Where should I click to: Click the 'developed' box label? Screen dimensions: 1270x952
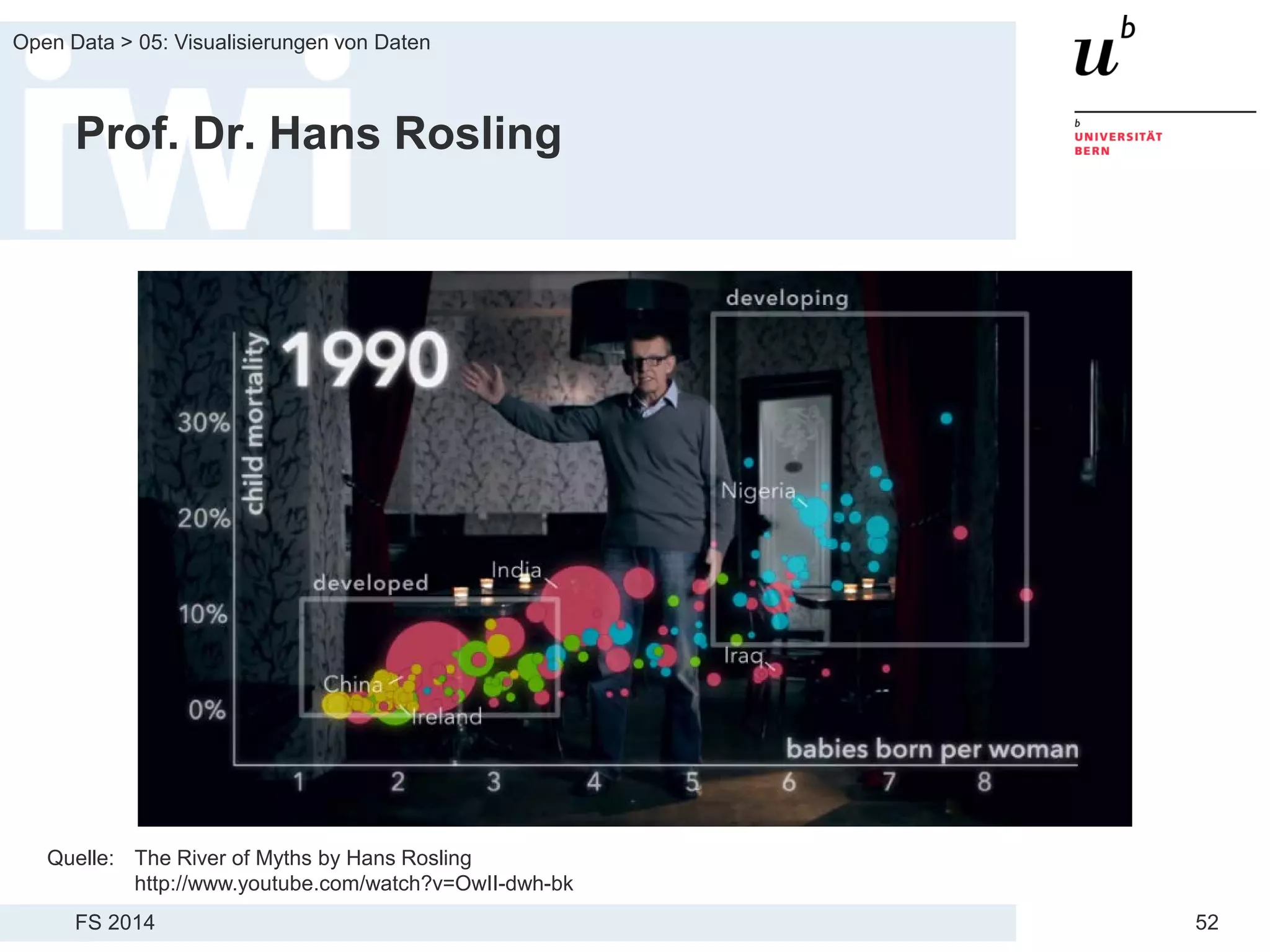371,583
